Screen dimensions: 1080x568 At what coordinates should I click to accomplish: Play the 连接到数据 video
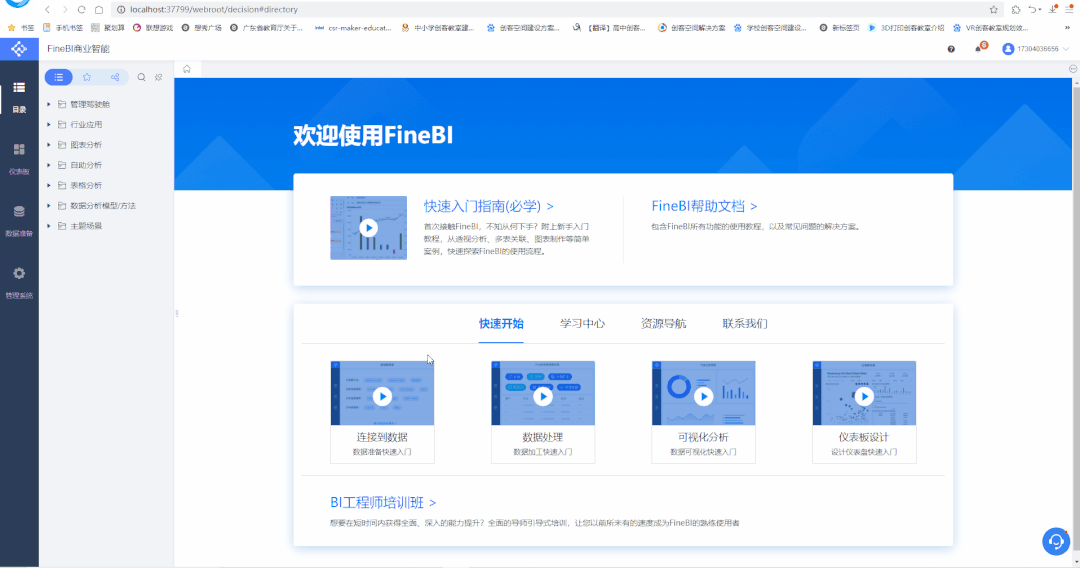(382, 397)
